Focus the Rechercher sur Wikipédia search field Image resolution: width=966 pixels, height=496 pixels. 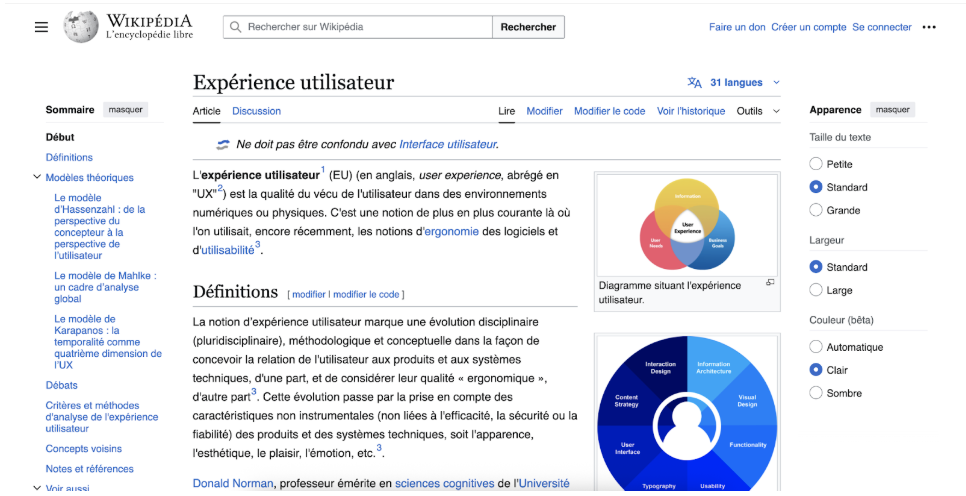point(358,27)
